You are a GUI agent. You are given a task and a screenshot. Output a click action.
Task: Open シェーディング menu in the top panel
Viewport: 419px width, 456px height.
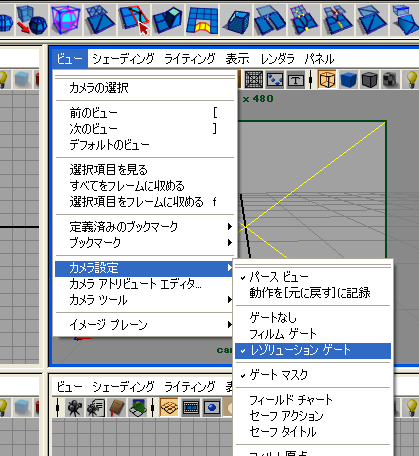pyautogui.click(x=123, y=59)
